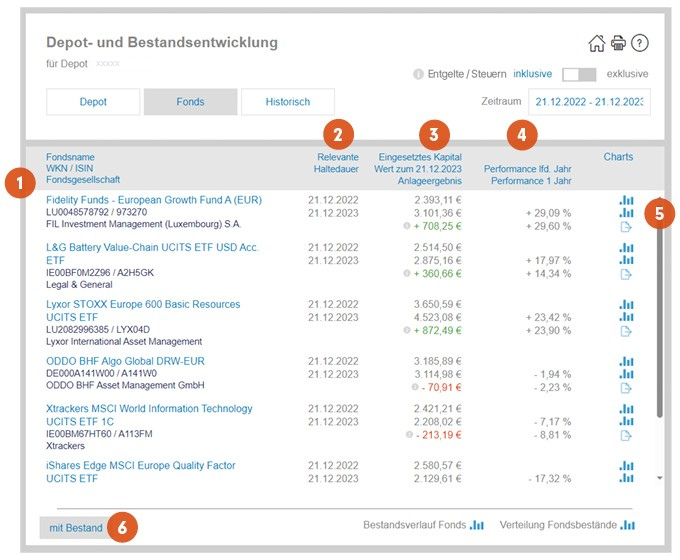The image size is (680, 560).
Task: Sort by Anlageergebnis header
Action: tap(430, 181)
